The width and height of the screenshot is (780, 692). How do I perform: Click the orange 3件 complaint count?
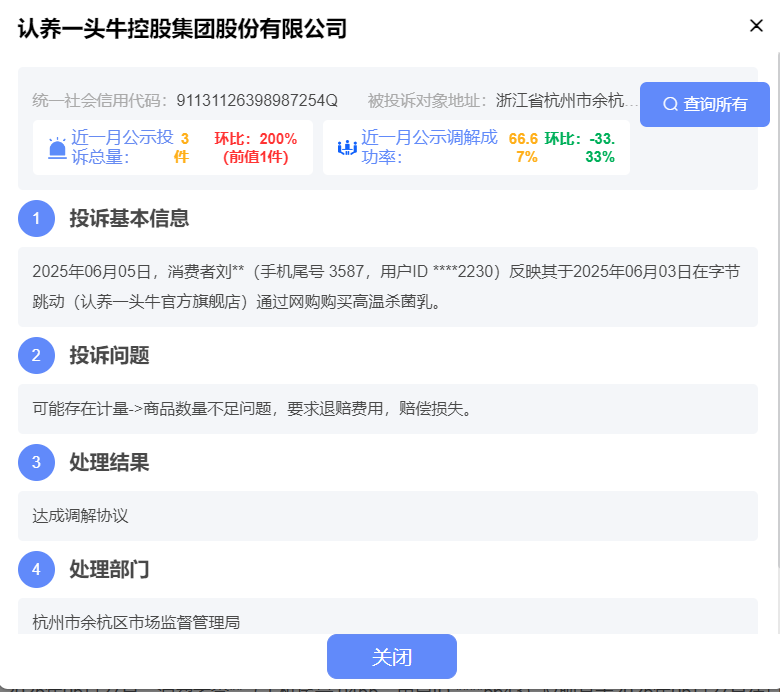pos(182,147)
